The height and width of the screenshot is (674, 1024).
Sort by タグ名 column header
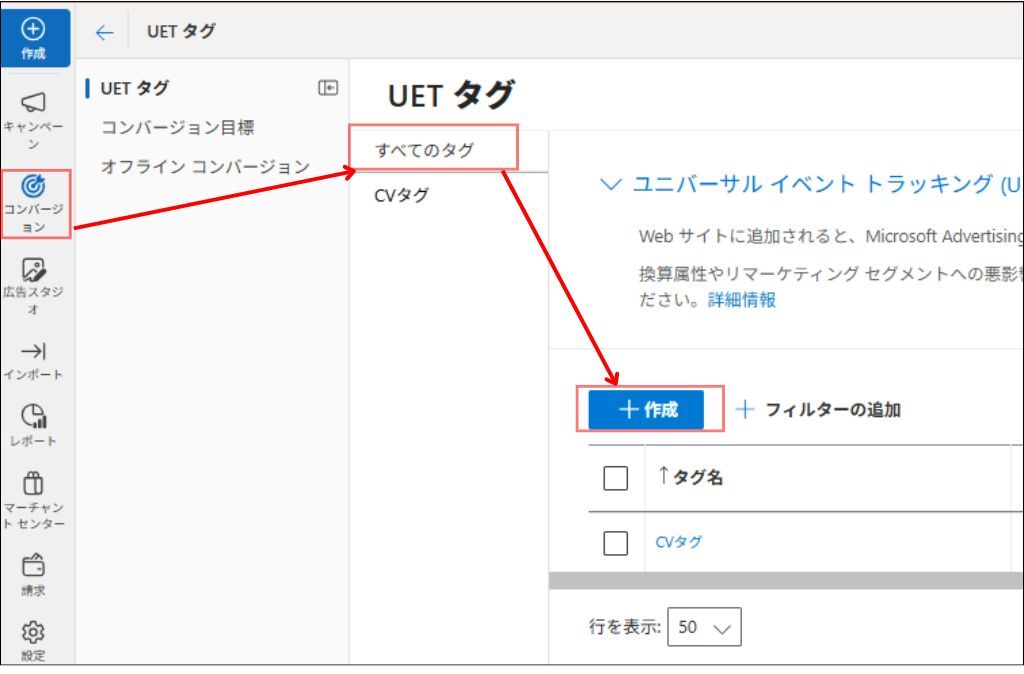pos(690,477)
